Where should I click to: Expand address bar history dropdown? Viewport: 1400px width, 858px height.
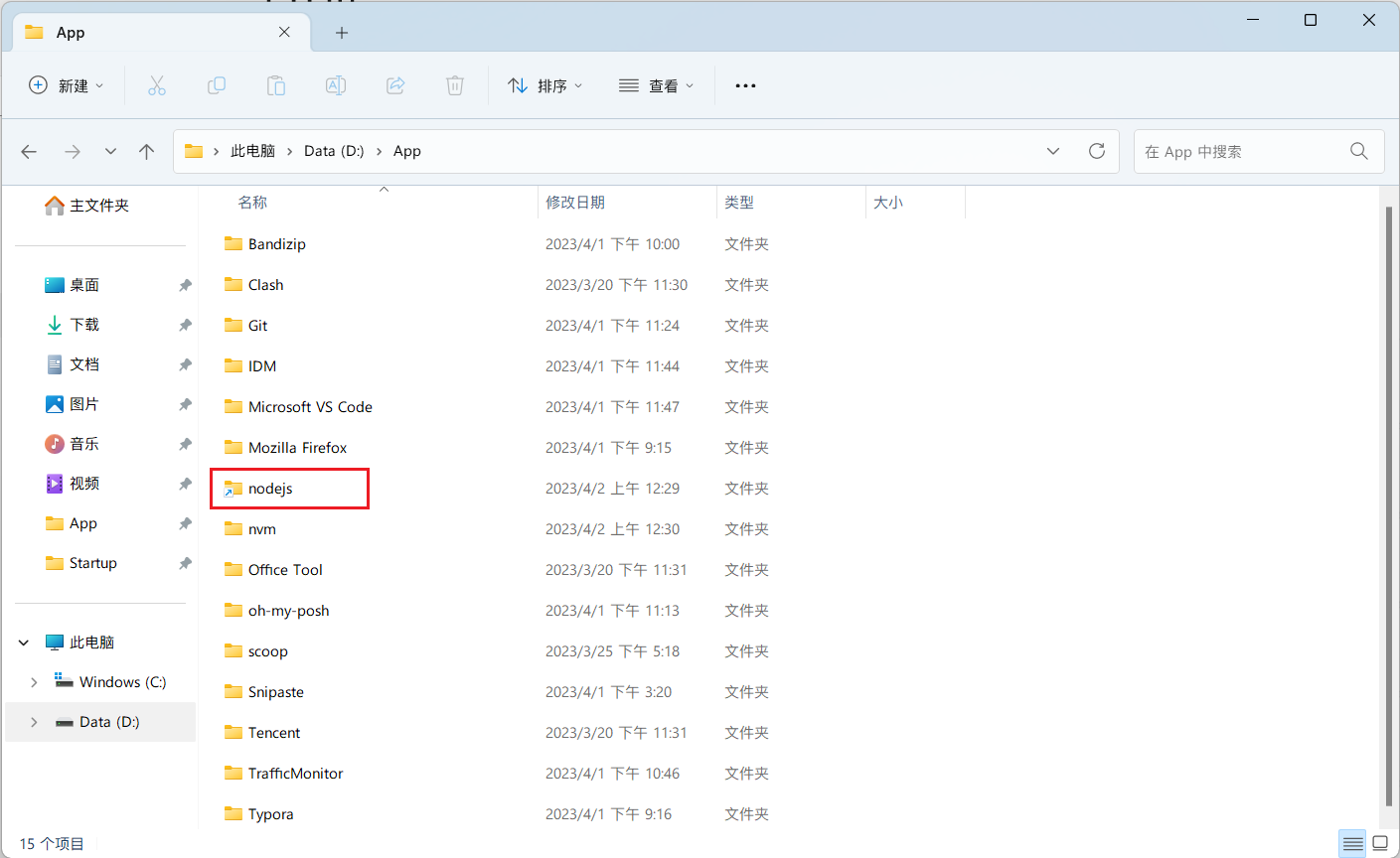coord(1053,151)
